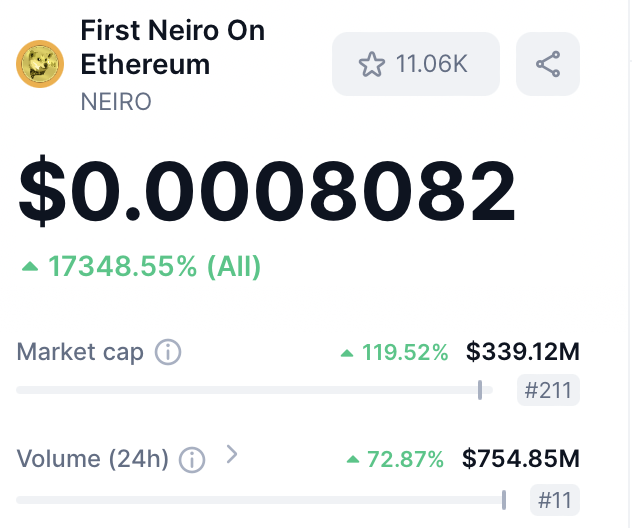Select the 17348.55% (All) change label
Screen dimensions: 632x528
(155, 266)
